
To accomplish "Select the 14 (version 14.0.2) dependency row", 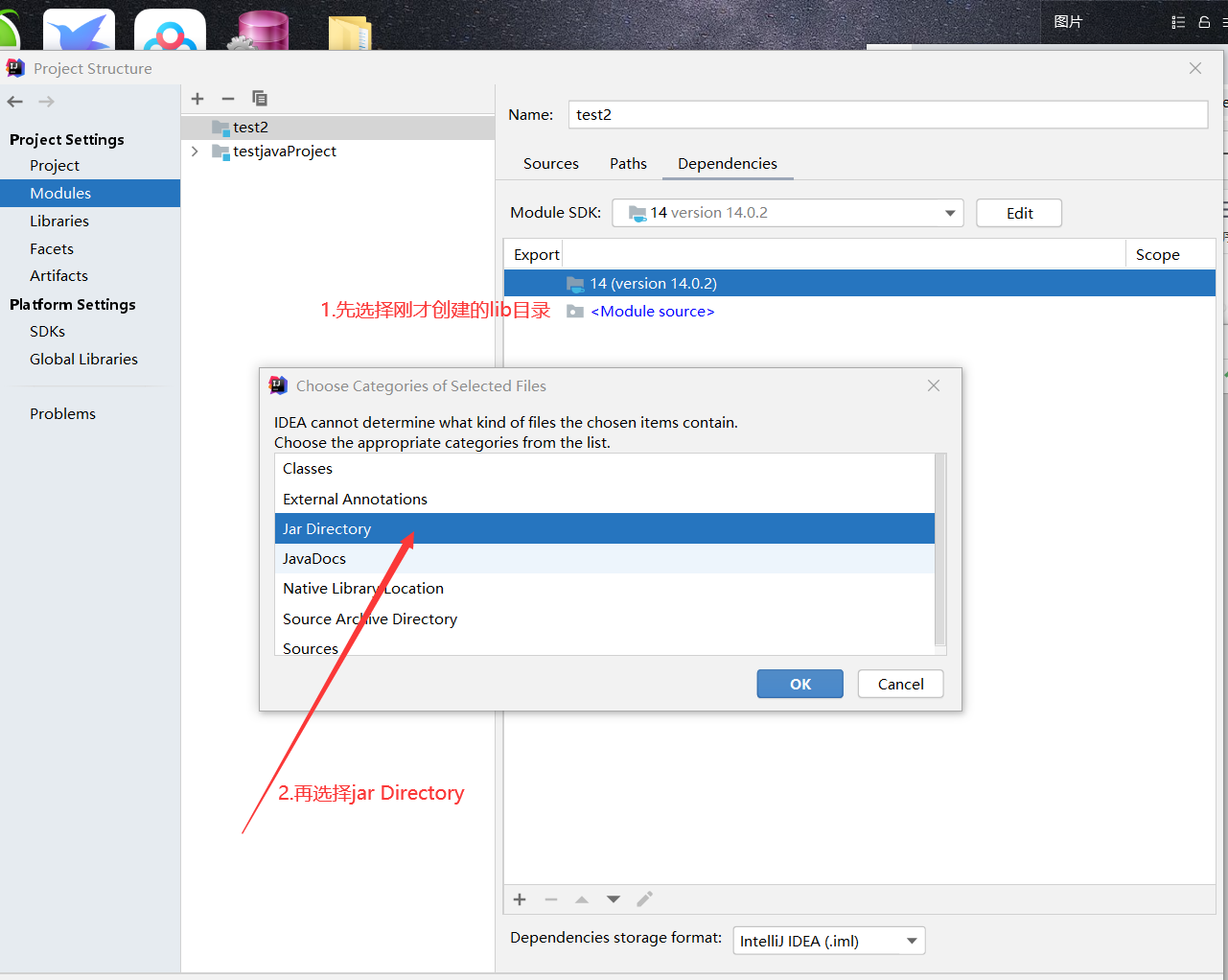I will pos(859,284).
